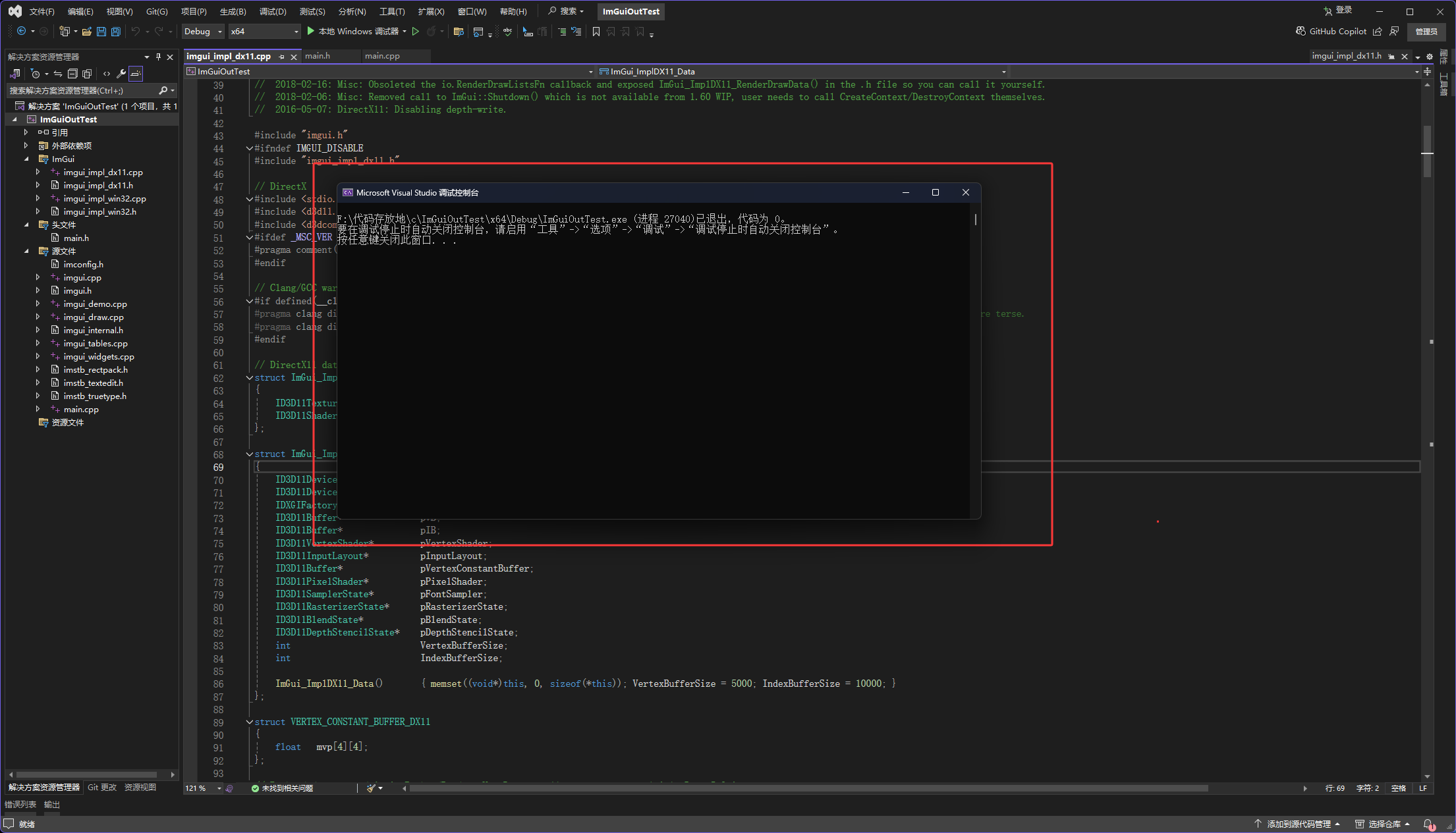Click the editor horizontal scrollbar
Image resolution: width=1456 pixels, height=833 pixels.
point(809,788)
